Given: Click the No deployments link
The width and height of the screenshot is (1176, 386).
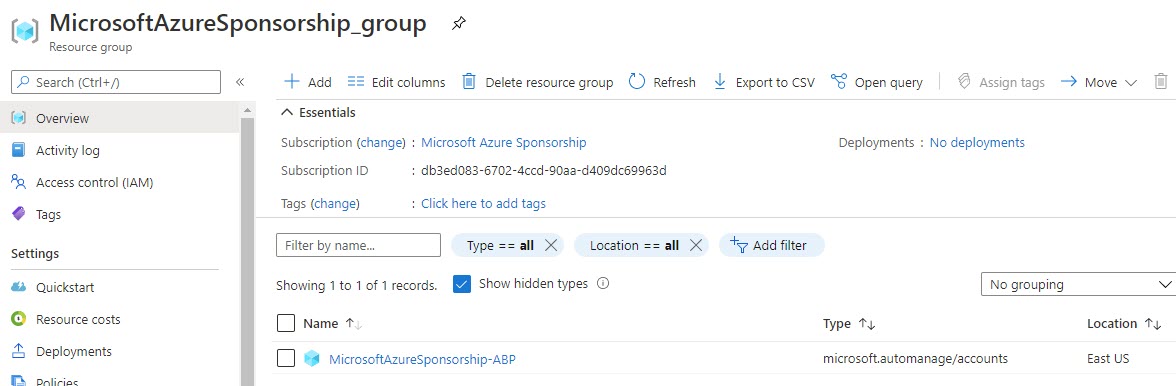Looking at the screenshot, I should pyautogui.click(x=977, y=142).
